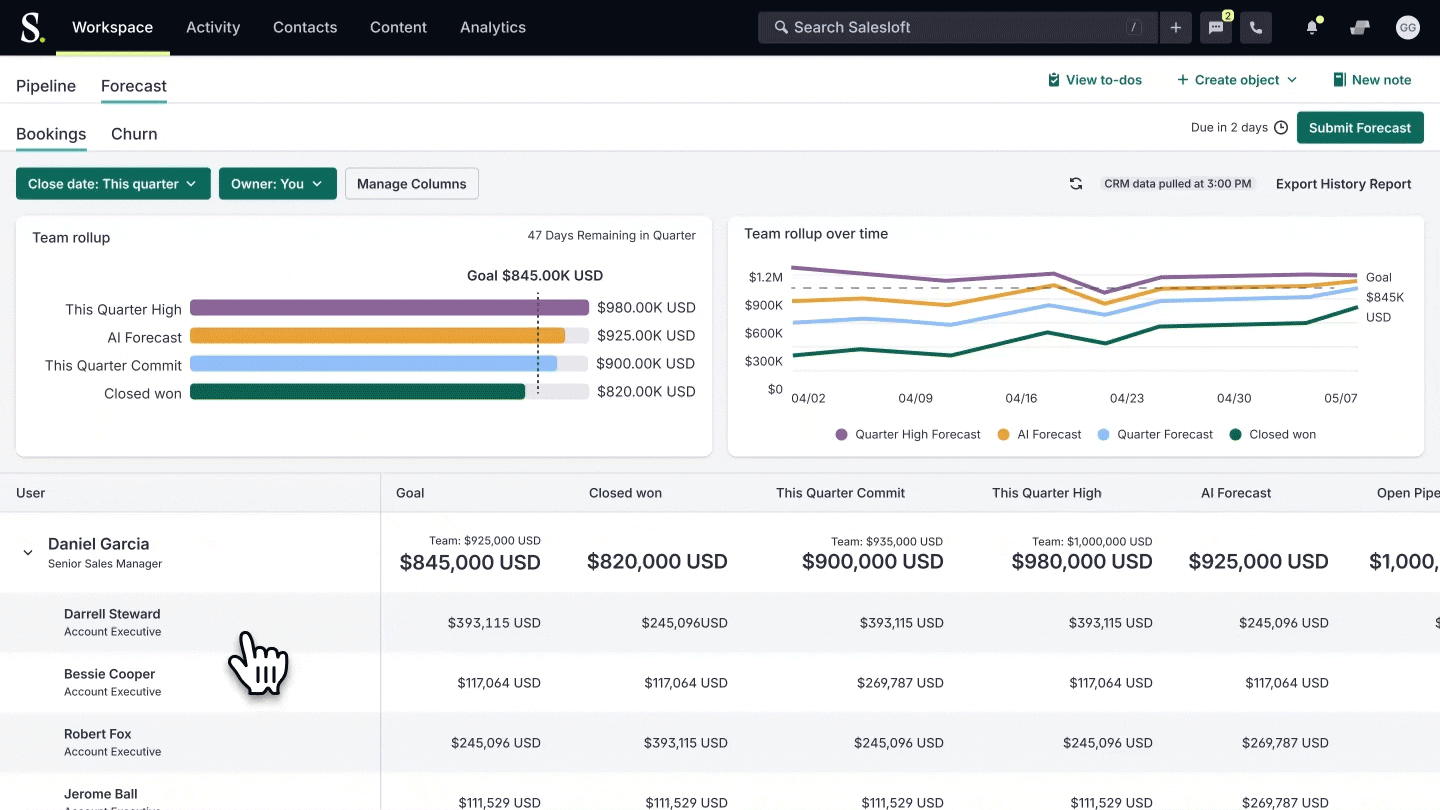Open the messages icon with badge 2

pos(1216,28)
